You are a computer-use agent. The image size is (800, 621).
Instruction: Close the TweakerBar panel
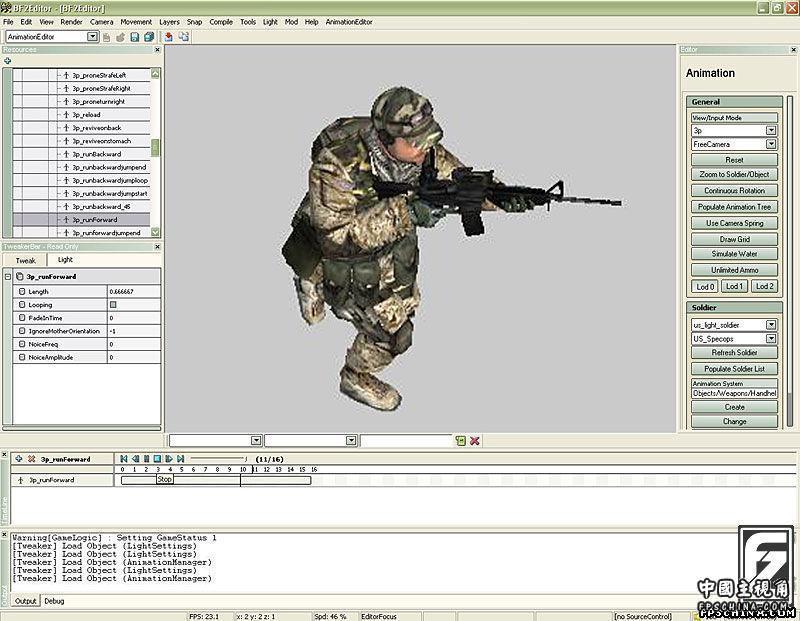coord(157,246)
